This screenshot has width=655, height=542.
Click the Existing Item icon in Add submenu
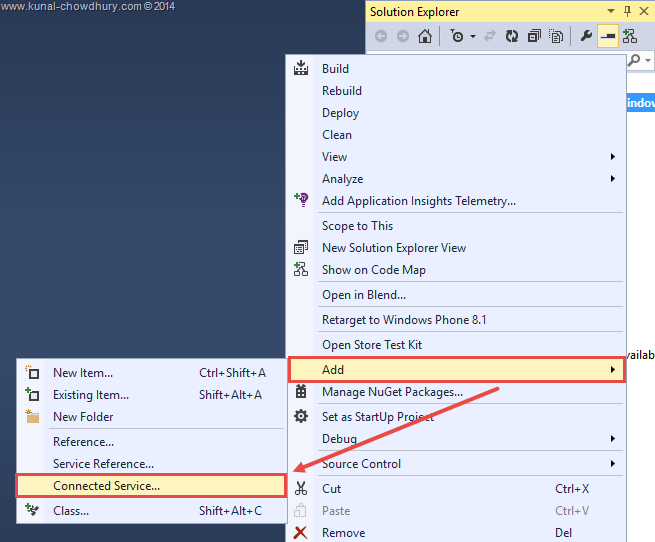tap(32, 394)
